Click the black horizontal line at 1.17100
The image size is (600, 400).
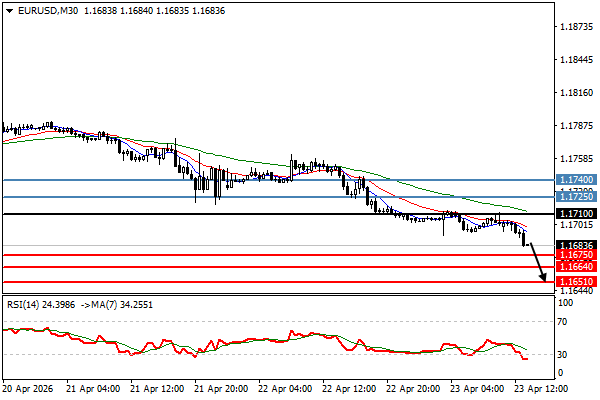pyautogui.click(x=270, y=214)
